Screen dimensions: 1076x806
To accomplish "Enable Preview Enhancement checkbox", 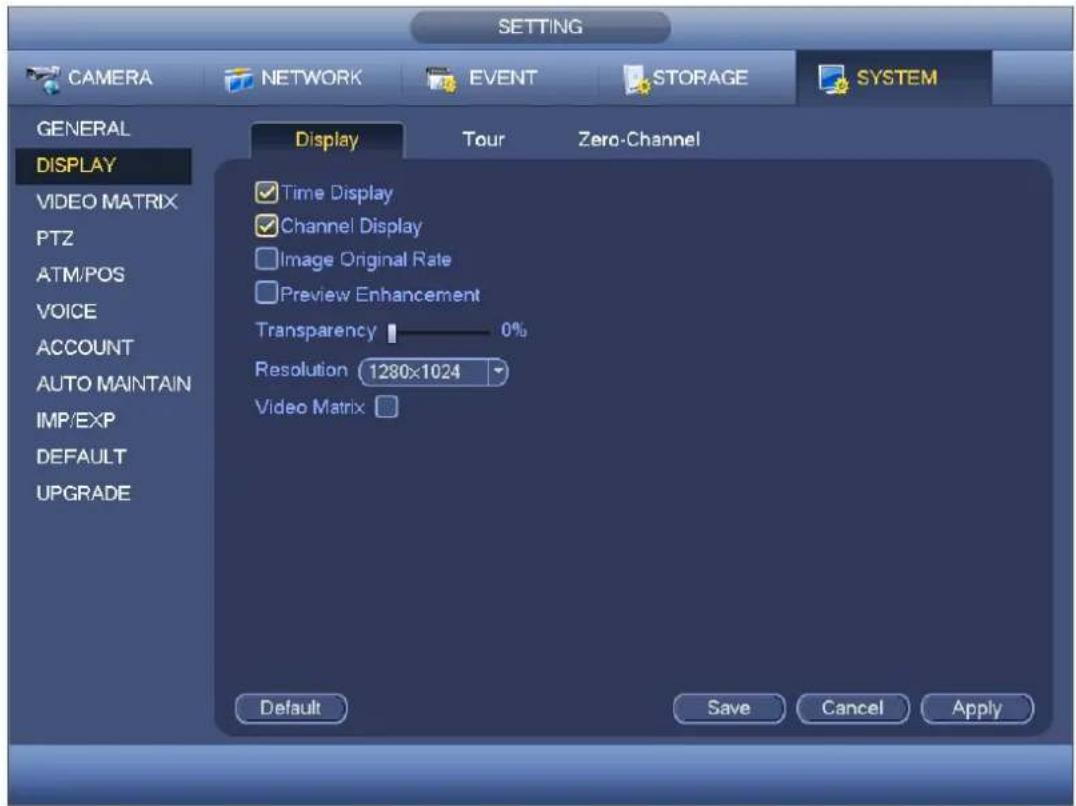I will tap(266, 293).
